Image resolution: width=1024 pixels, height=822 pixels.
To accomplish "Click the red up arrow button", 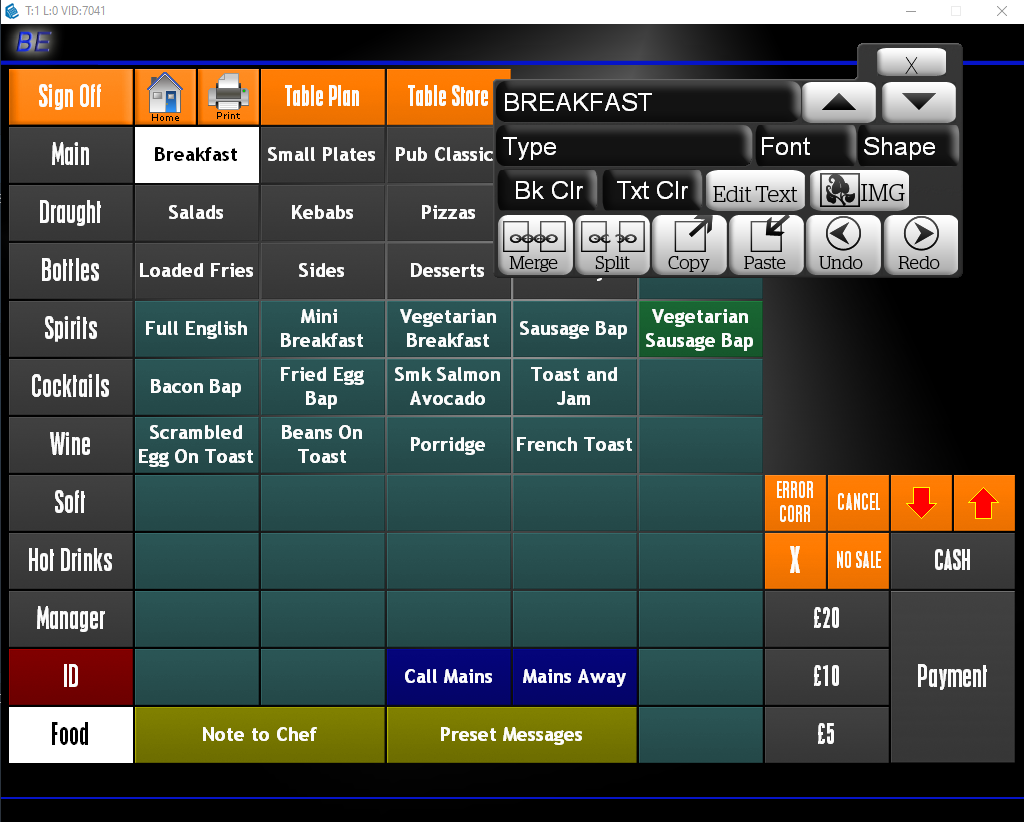I will coord(984,503).
